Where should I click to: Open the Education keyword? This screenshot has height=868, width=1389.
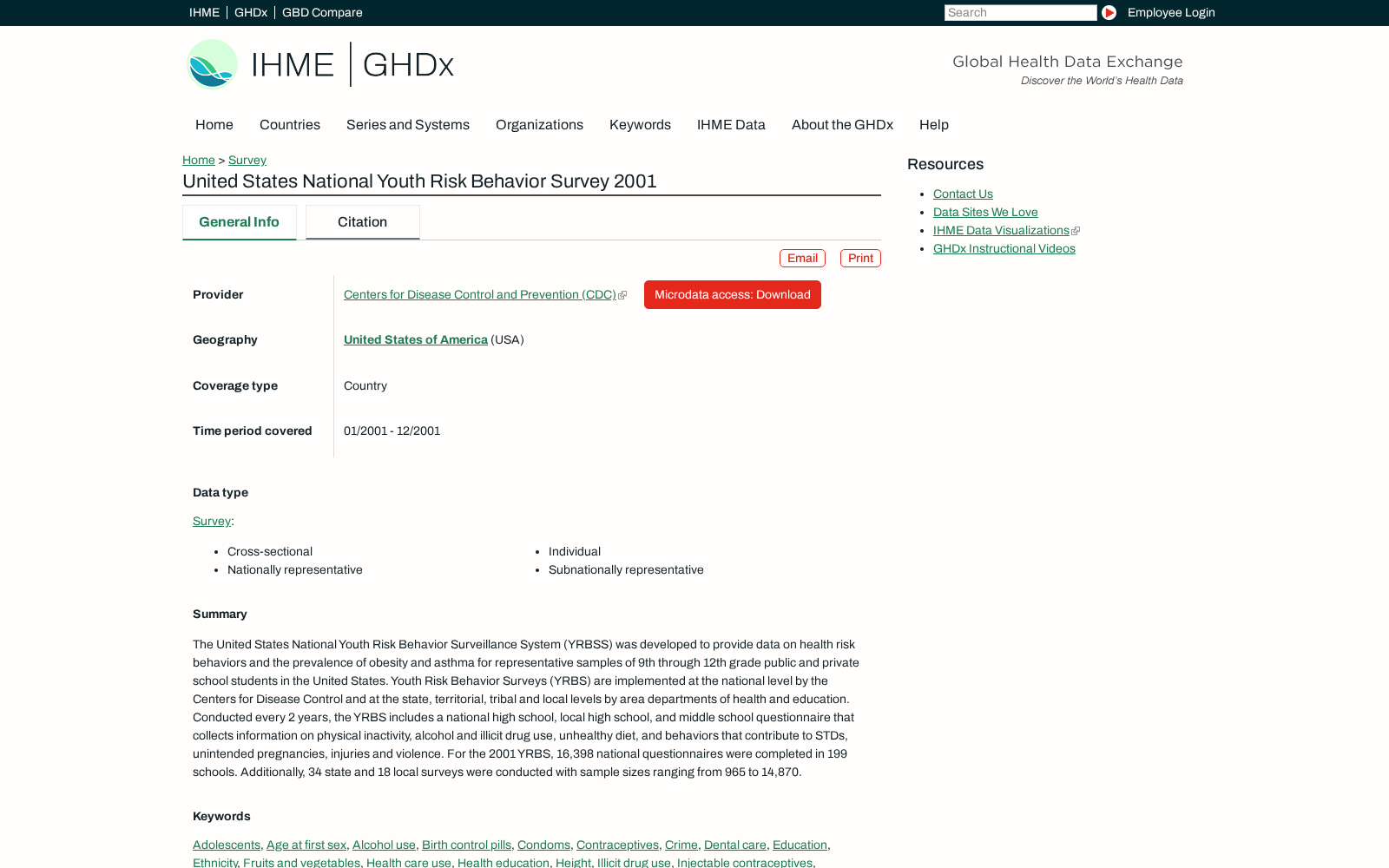tap(800, 845)
